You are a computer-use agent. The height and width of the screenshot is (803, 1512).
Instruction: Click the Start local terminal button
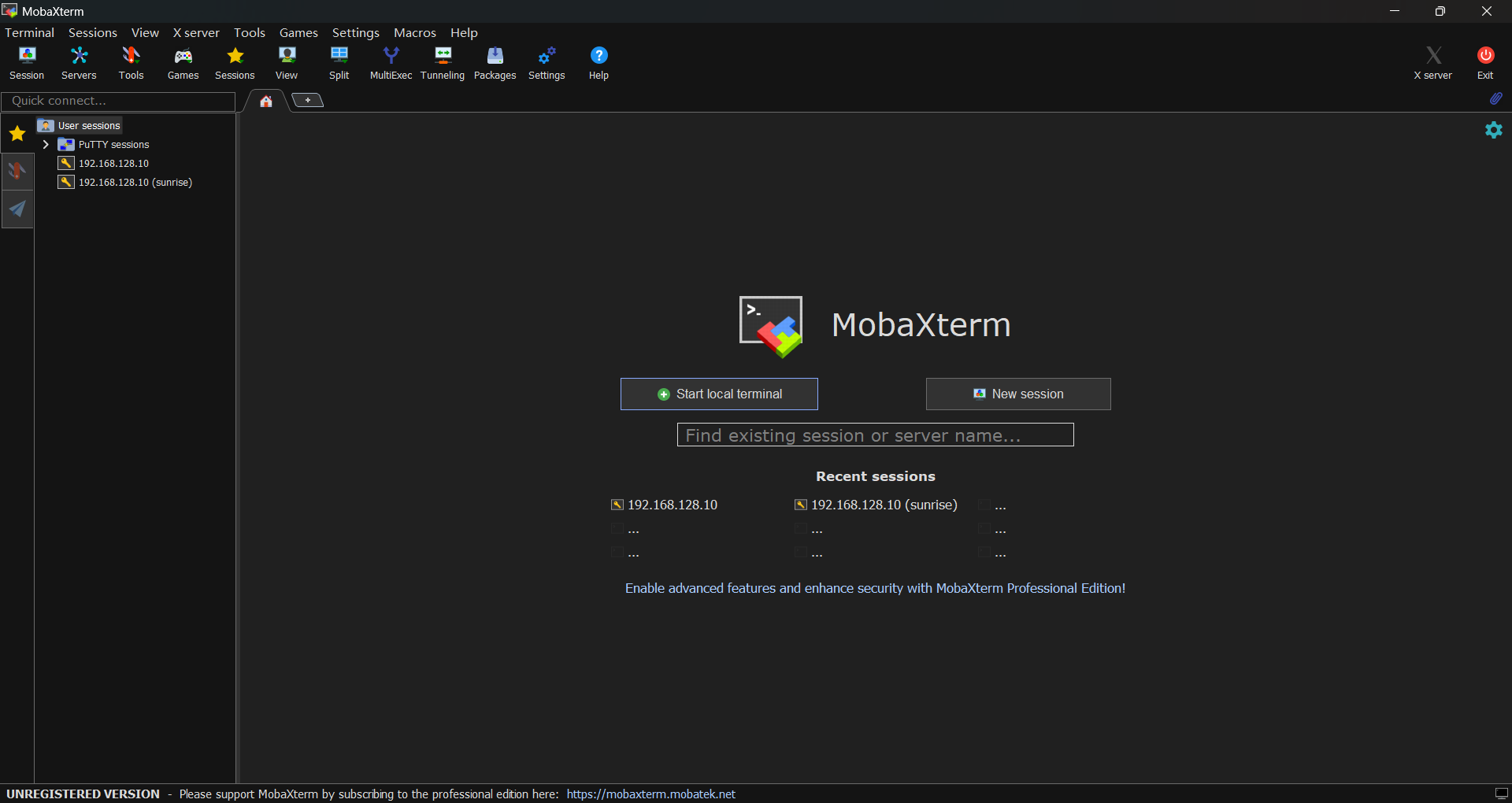coord(719,394)
